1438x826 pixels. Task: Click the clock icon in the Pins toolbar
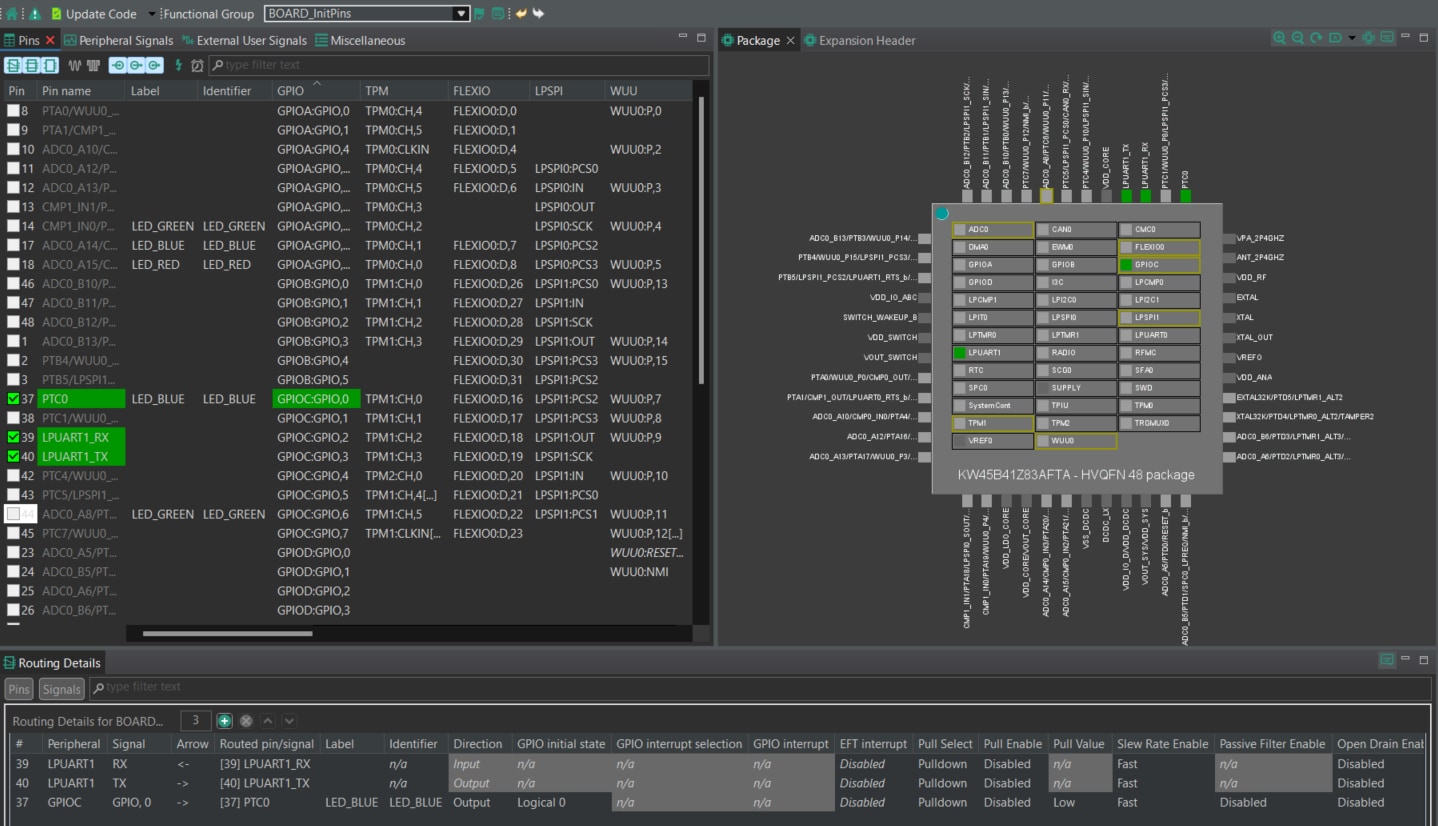tap(196, 64)
